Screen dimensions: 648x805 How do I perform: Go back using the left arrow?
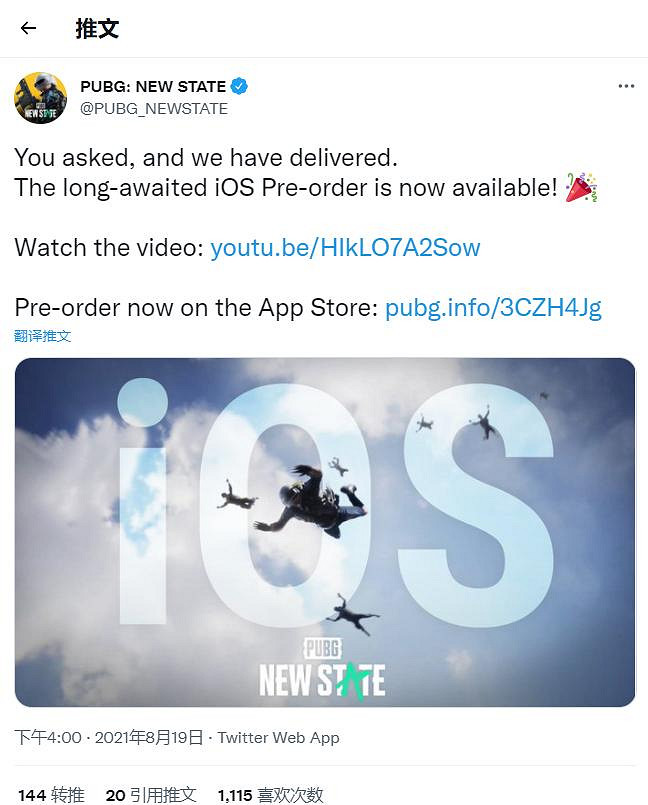click(x=28, y=28)
